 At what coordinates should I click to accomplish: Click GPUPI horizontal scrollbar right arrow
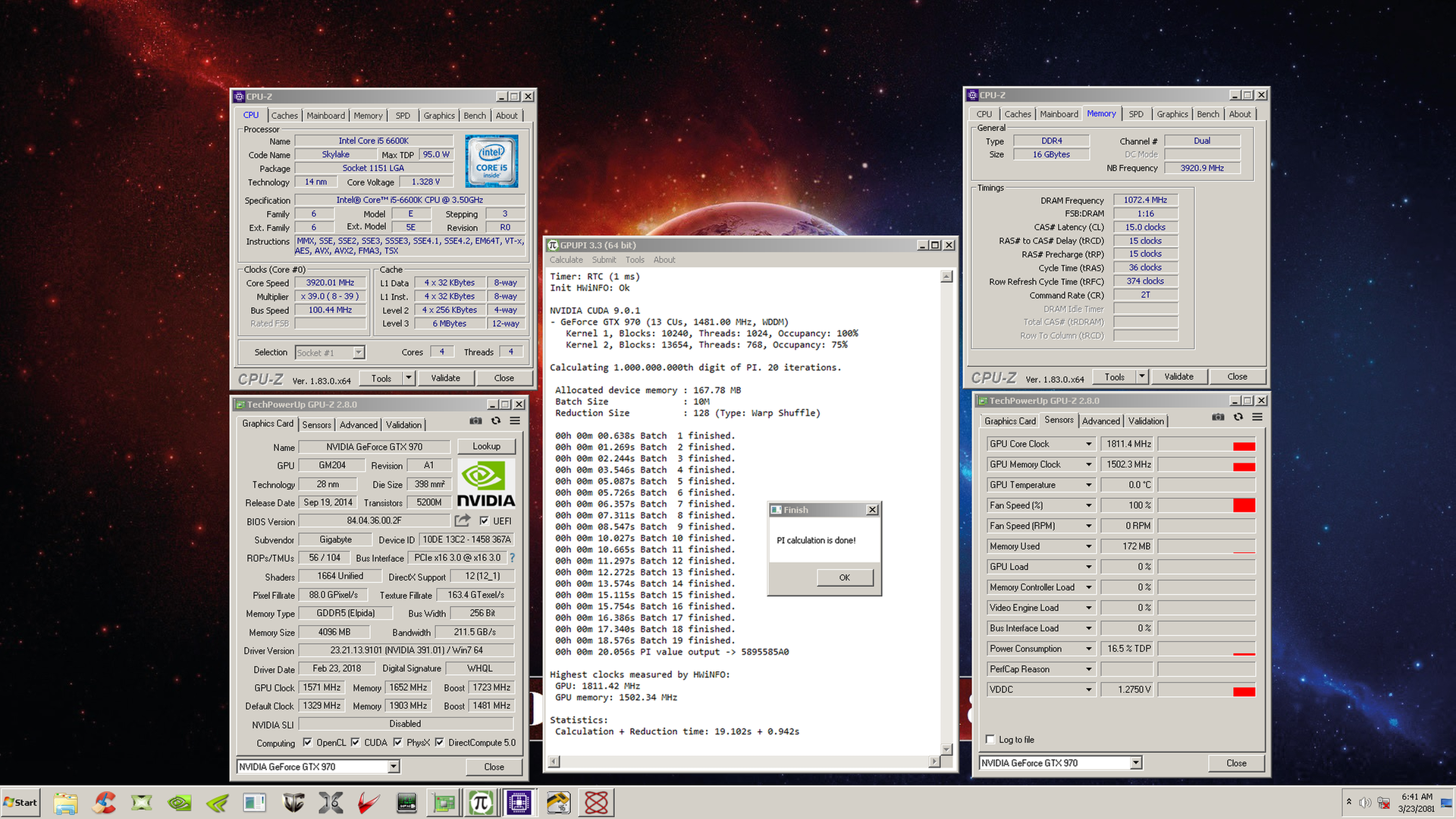(x=934, y=761)
